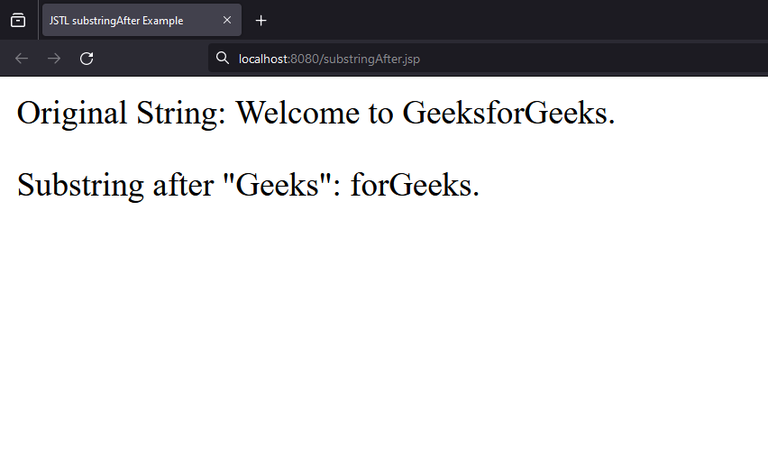768x476 pixels.
Task: Reload the current page
Action: 87,59
